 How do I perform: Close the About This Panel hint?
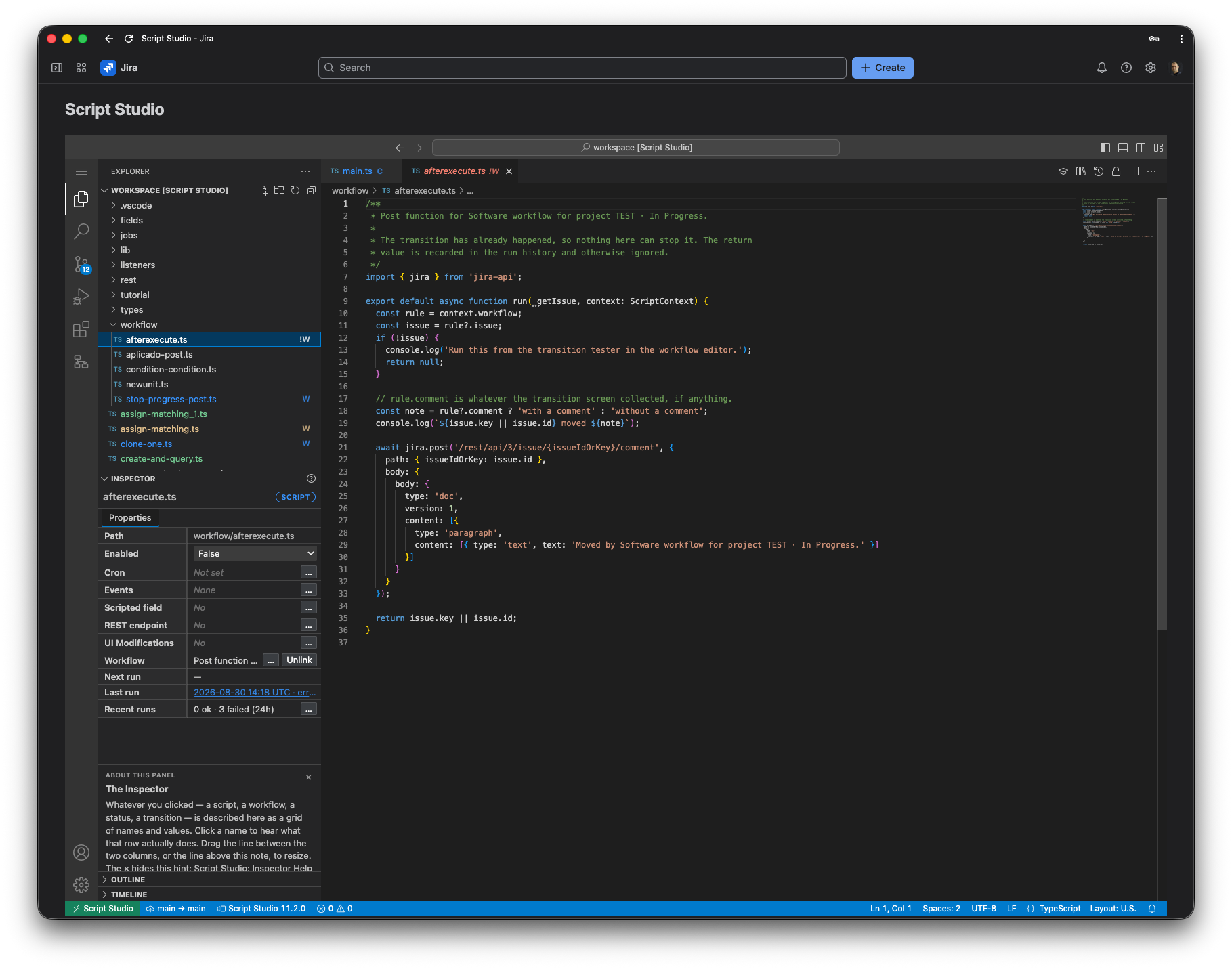[309, 777]
